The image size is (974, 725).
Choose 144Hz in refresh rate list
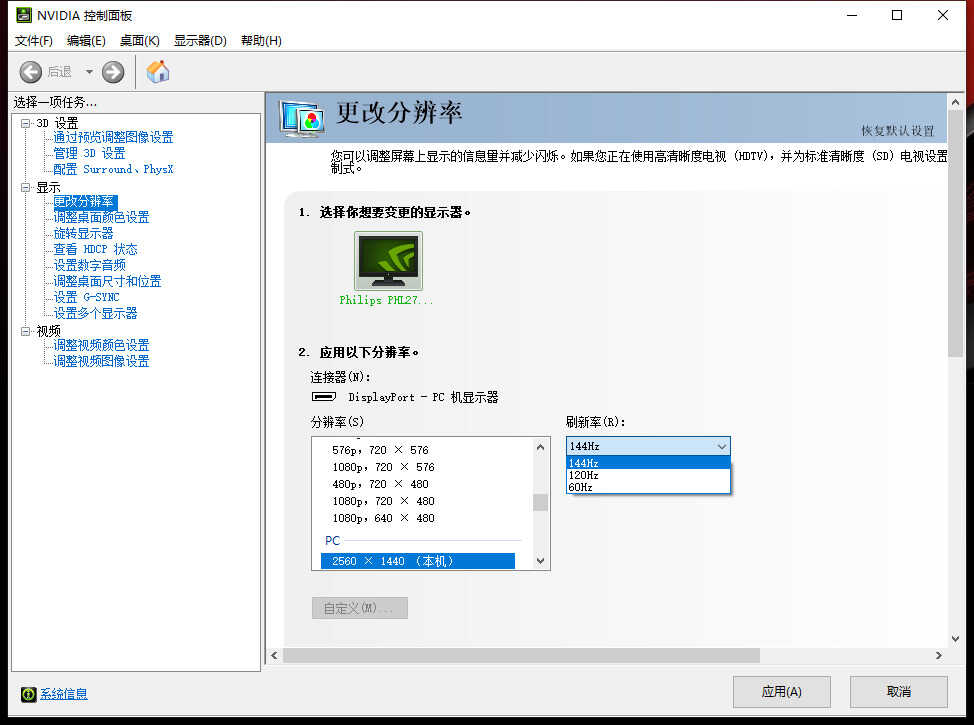pos(648,463)
